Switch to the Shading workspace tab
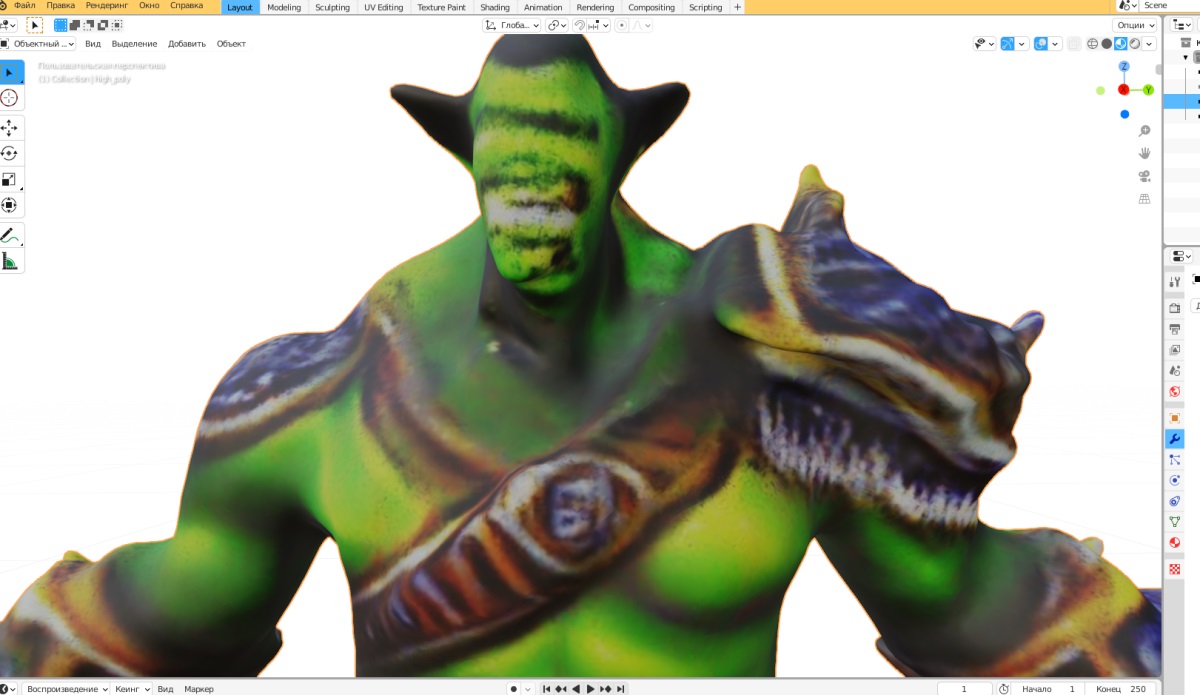The height and width of the screenshot is (695, 1200). [x=494, y=7]
